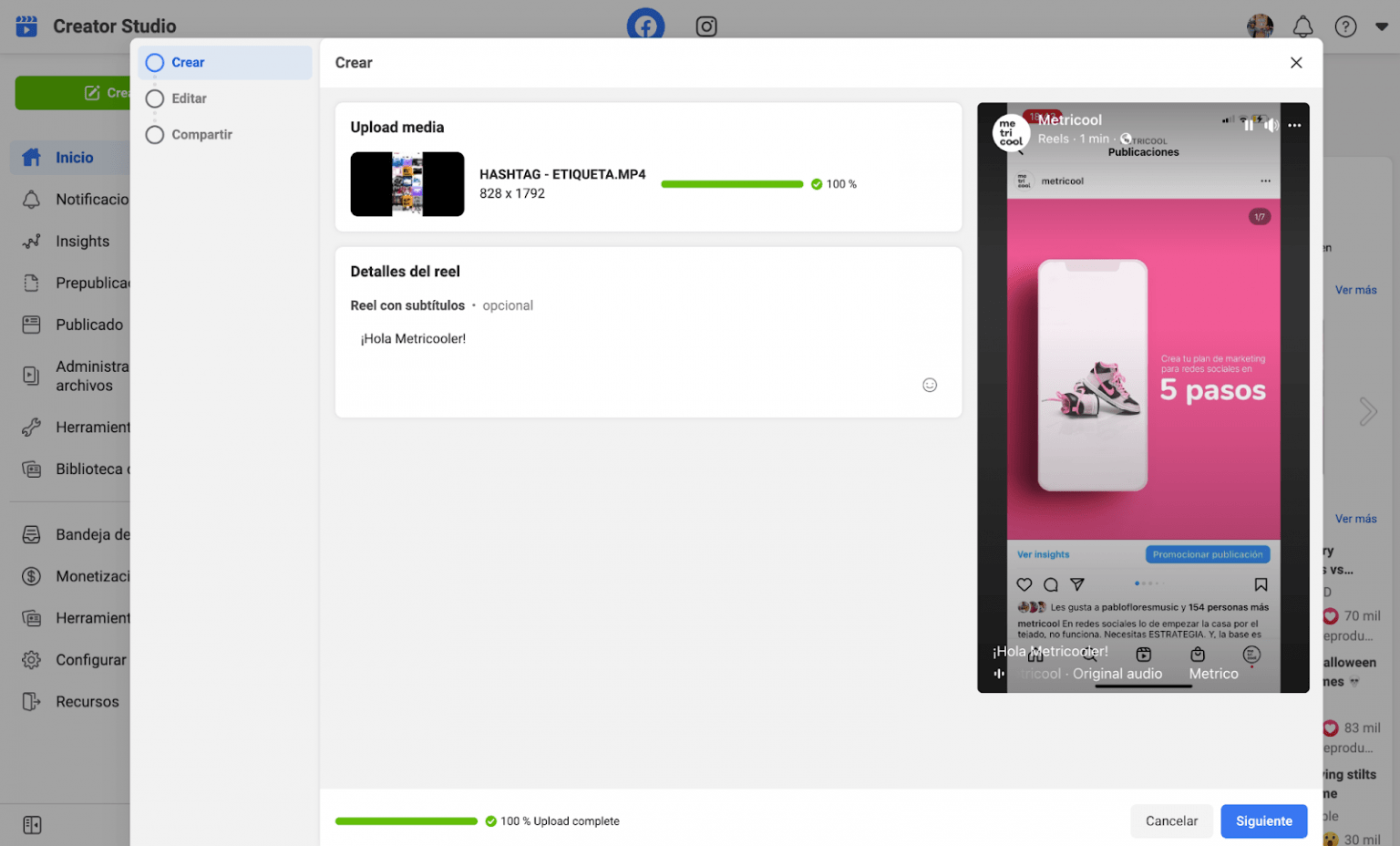Pause the reel preview
This screenshot has width=1400, height=846.
point(1248,125)
